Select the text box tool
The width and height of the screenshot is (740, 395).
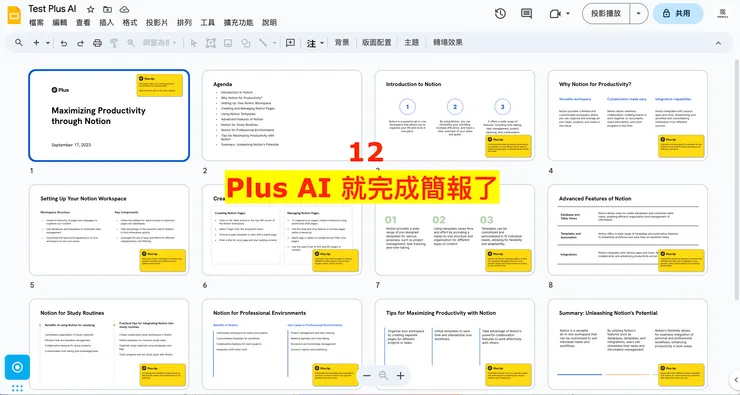click(x=210, y=43)
